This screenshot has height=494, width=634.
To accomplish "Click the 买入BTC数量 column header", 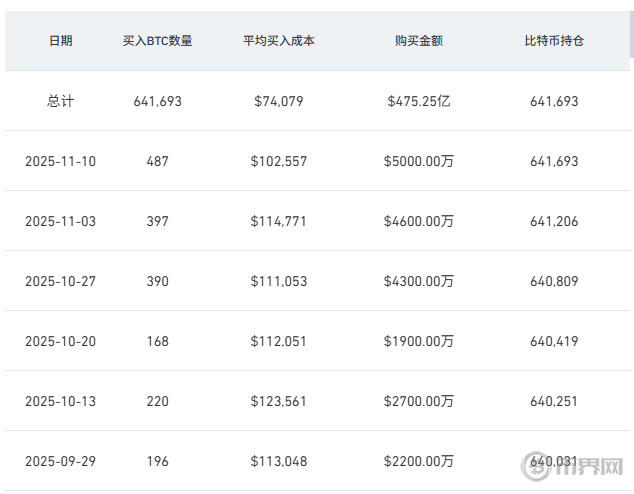I will [157, 41].
